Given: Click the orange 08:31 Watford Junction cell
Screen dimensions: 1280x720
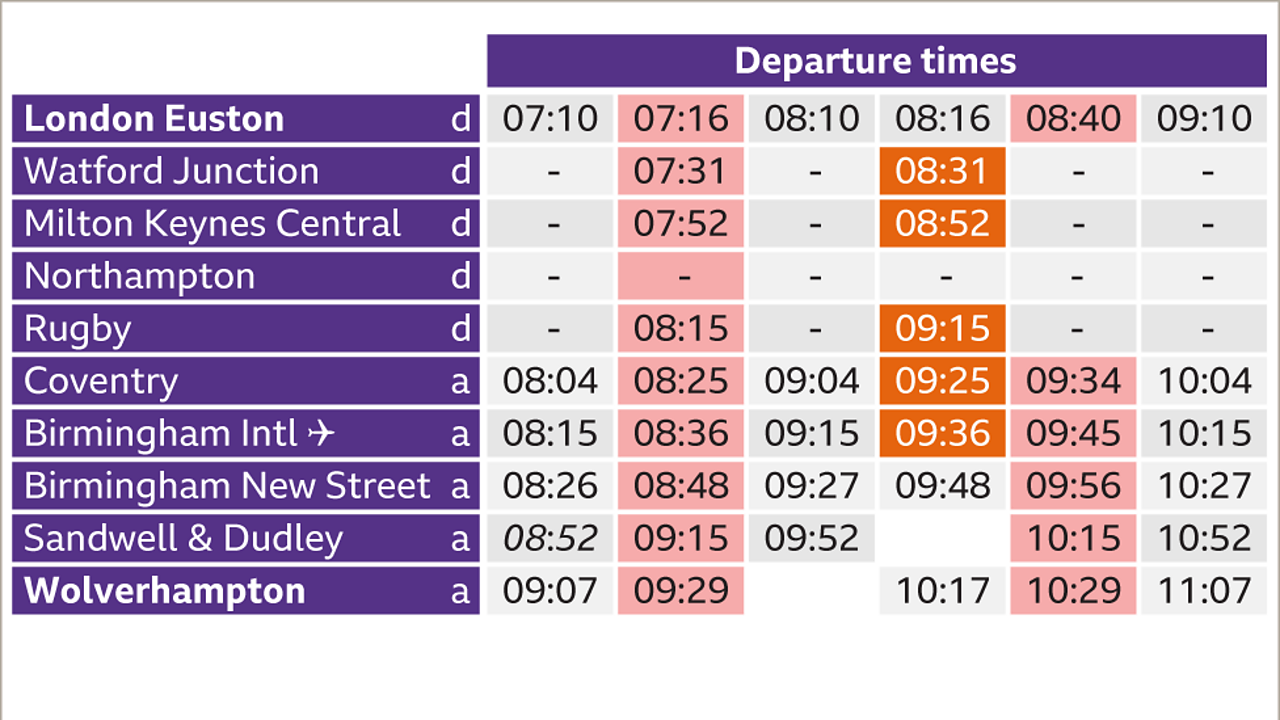Looking at the screenshot, I should coord(942,171).
